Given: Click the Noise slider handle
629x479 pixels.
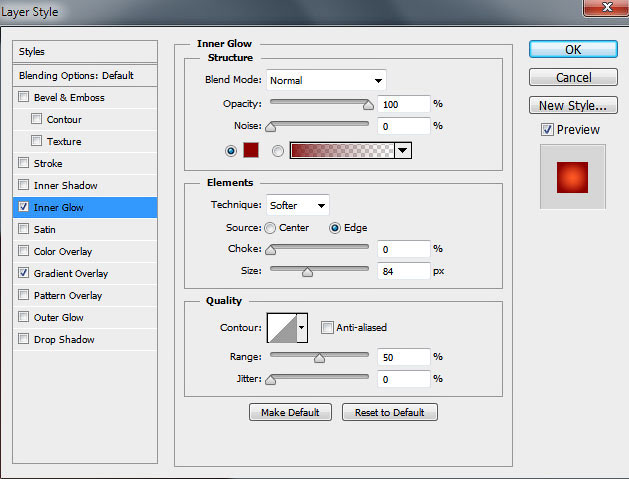Looking at the screenshot, I should tap(271, 128).
